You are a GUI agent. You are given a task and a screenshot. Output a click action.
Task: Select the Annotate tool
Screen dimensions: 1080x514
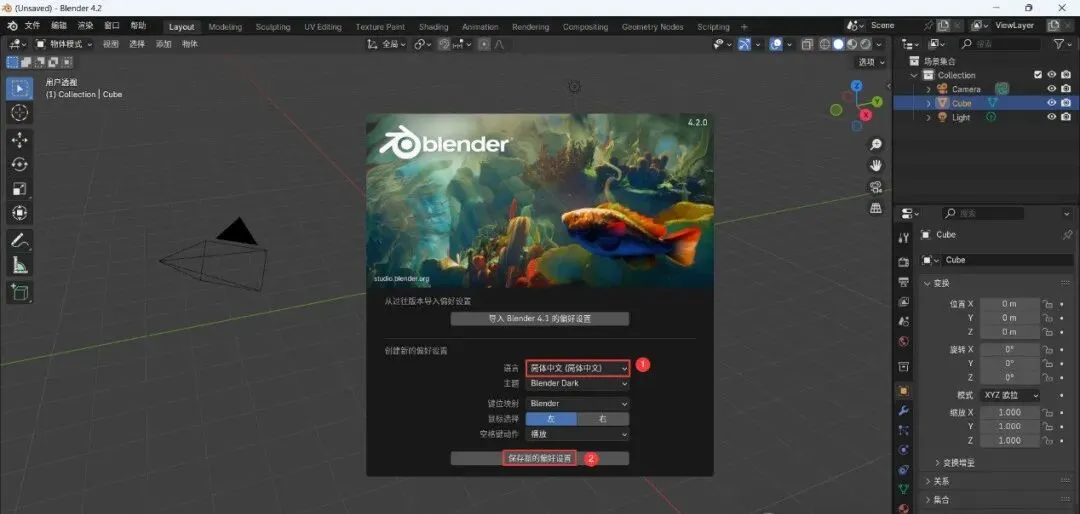[19, 241]
